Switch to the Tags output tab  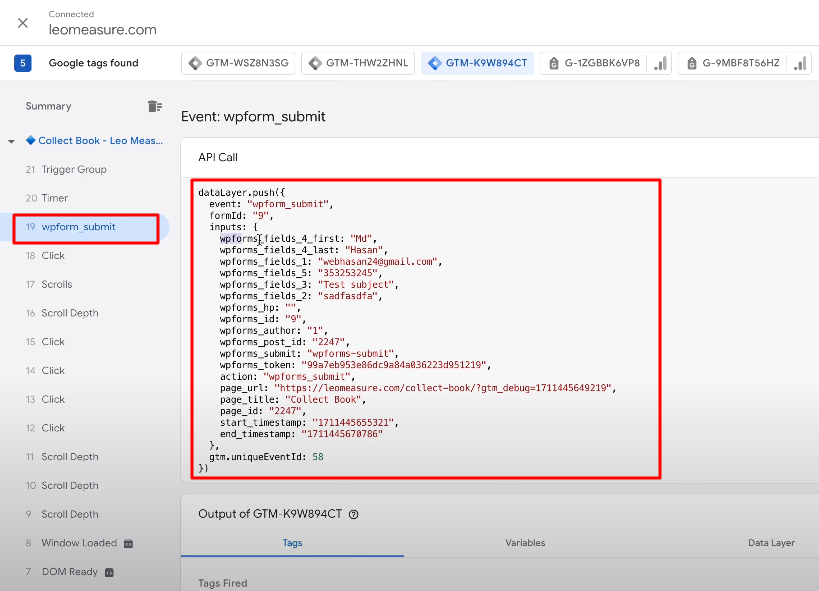click(292, 543)
